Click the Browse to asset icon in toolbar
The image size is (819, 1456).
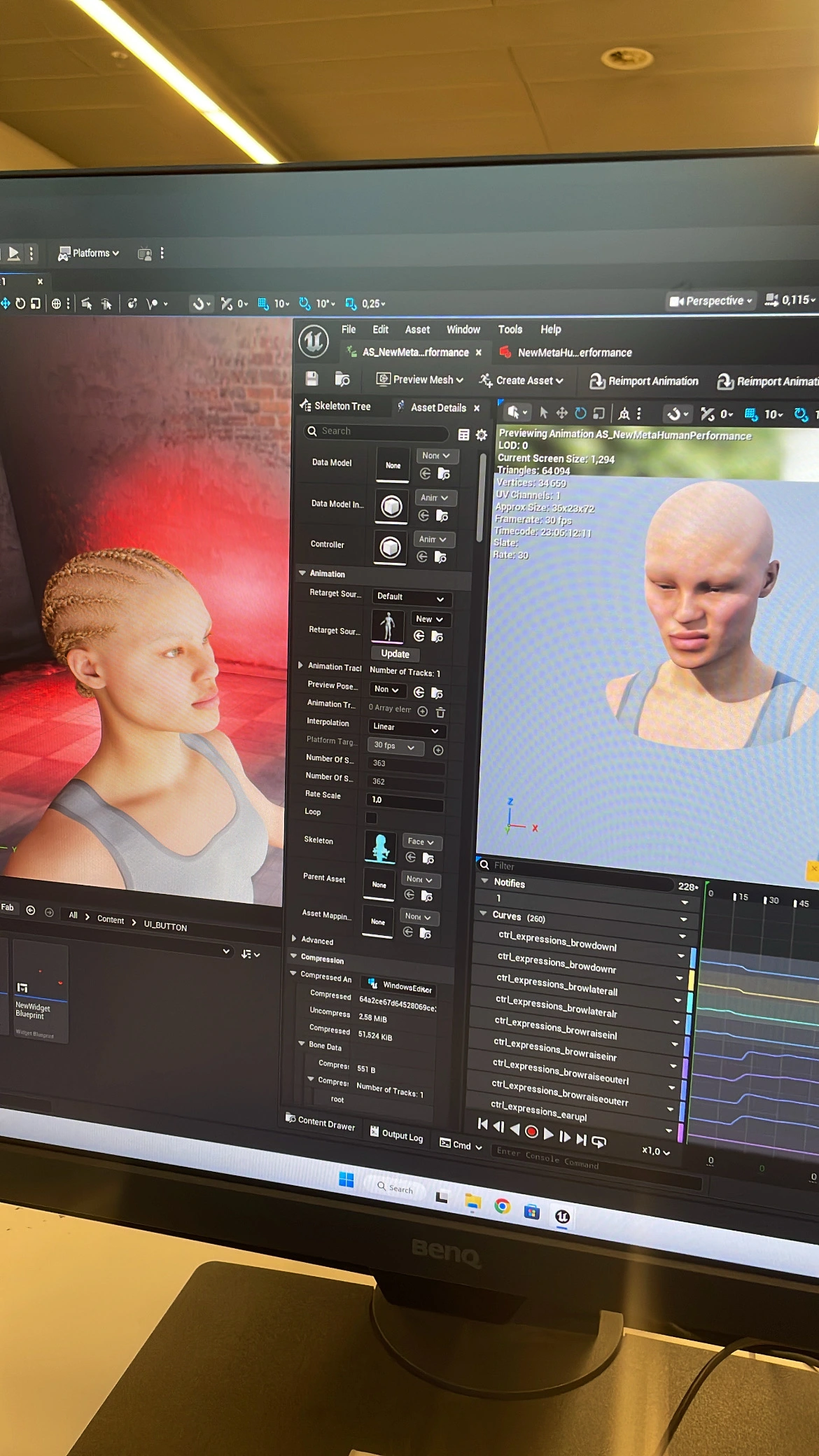click(342, 379)
